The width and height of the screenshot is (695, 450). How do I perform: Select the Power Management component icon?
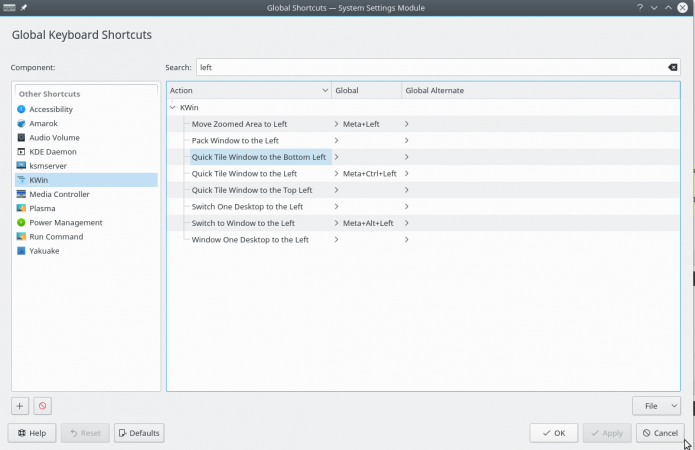(21, 223)
